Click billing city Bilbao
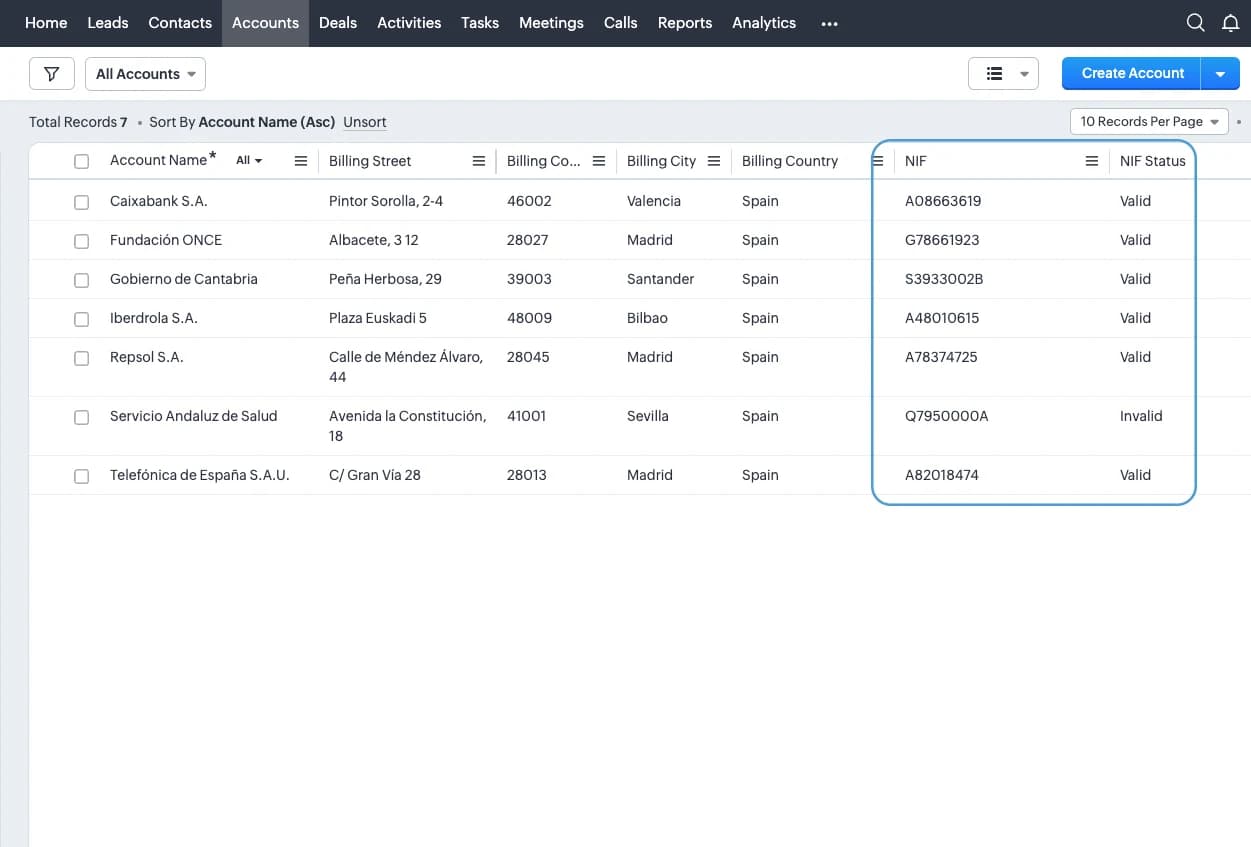 coord(647,318)
